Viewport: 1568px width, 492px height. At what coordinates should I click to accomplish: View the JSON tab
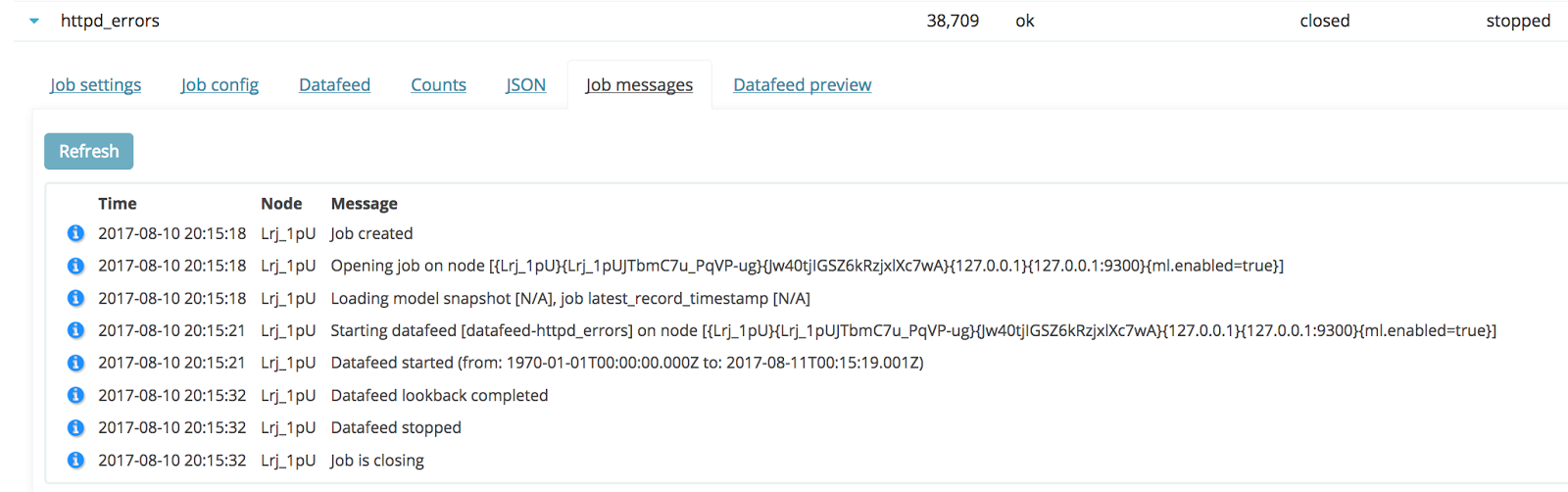(526, 85)
